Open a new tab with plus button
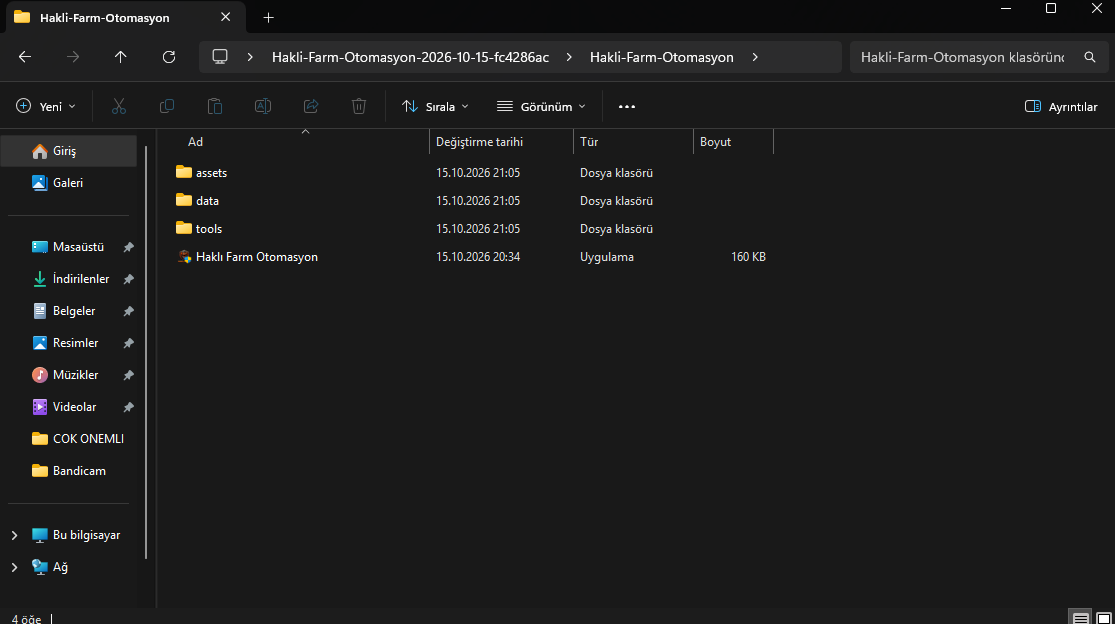The image size is (1115, 624). (x=268, y=18)
